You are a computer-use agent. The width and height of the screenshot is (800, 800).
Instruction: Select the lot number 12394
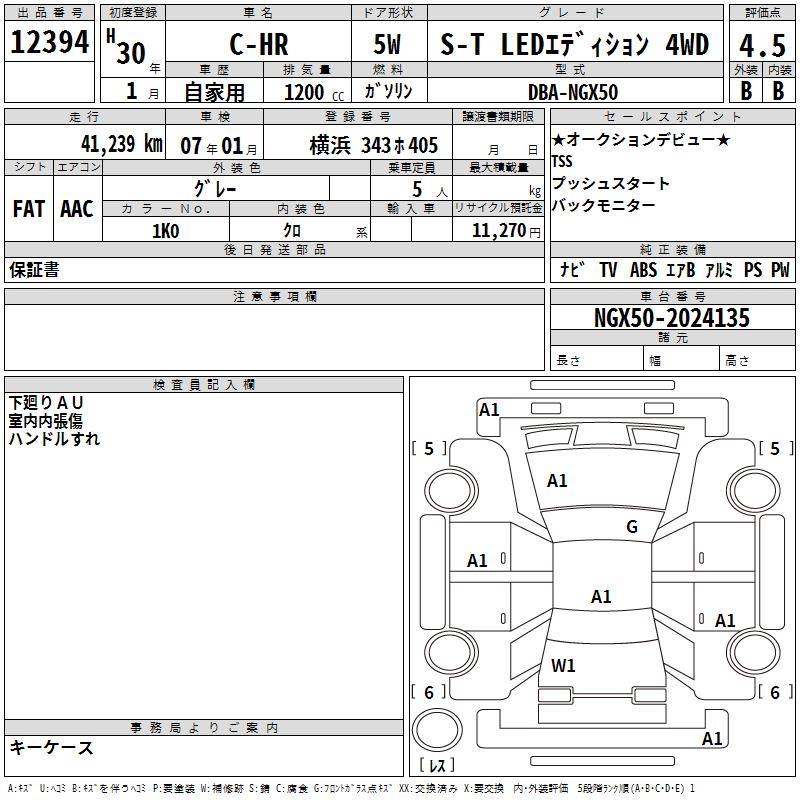[50, 43]
